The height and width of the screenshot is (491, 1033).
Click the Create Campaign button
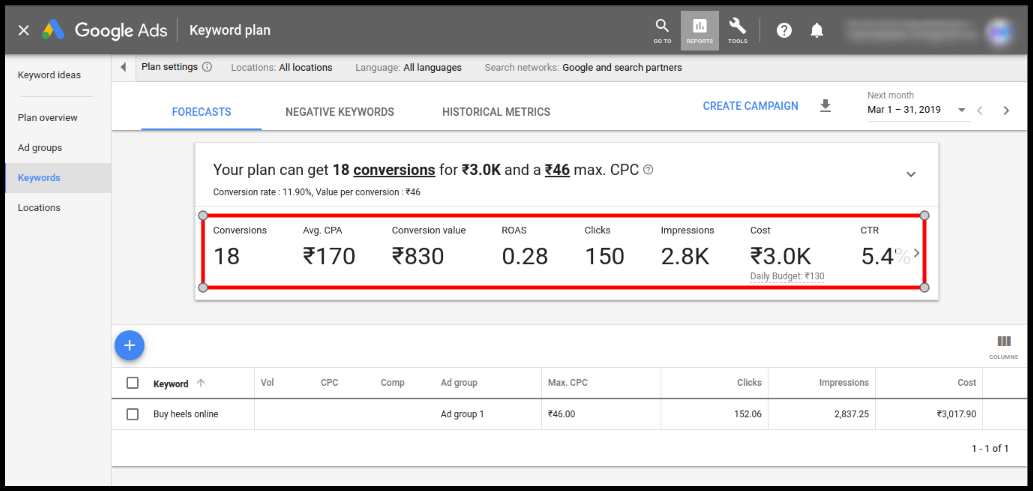coord(750,106)
